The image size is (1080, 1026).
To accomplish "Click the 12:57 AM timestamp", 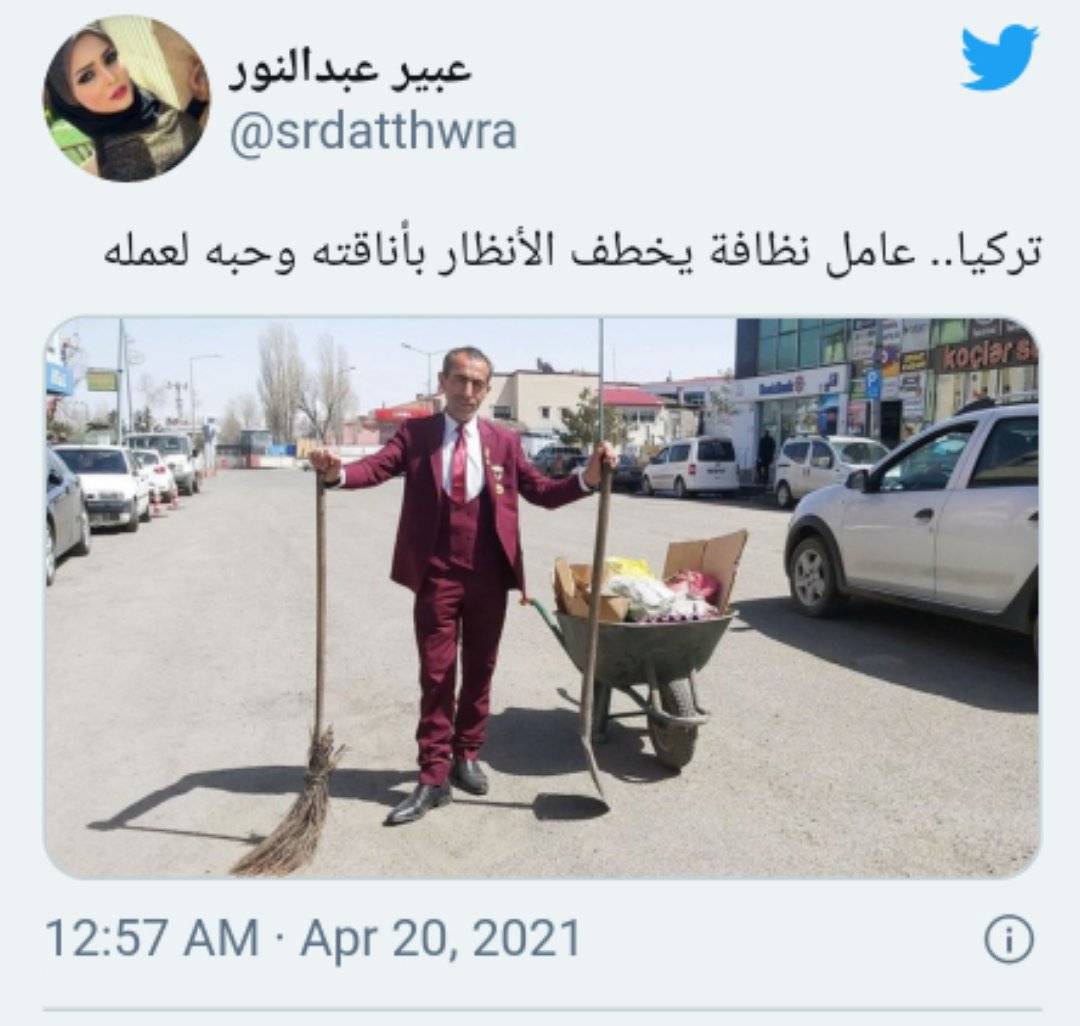I will pos(152,939).
